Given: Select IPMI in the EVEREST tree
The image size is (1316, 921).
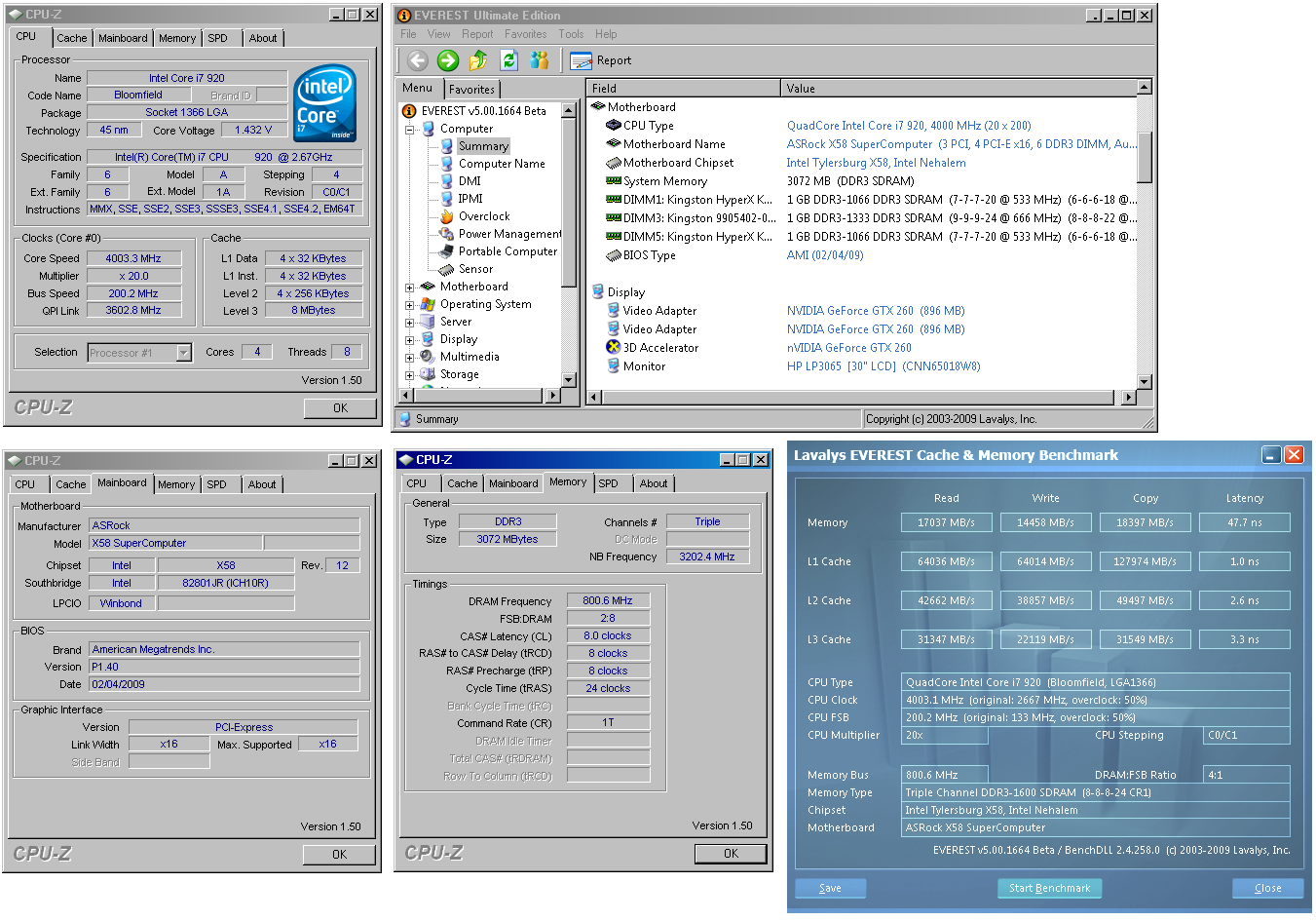Looking at the screenshot, I should coord(470,199).
